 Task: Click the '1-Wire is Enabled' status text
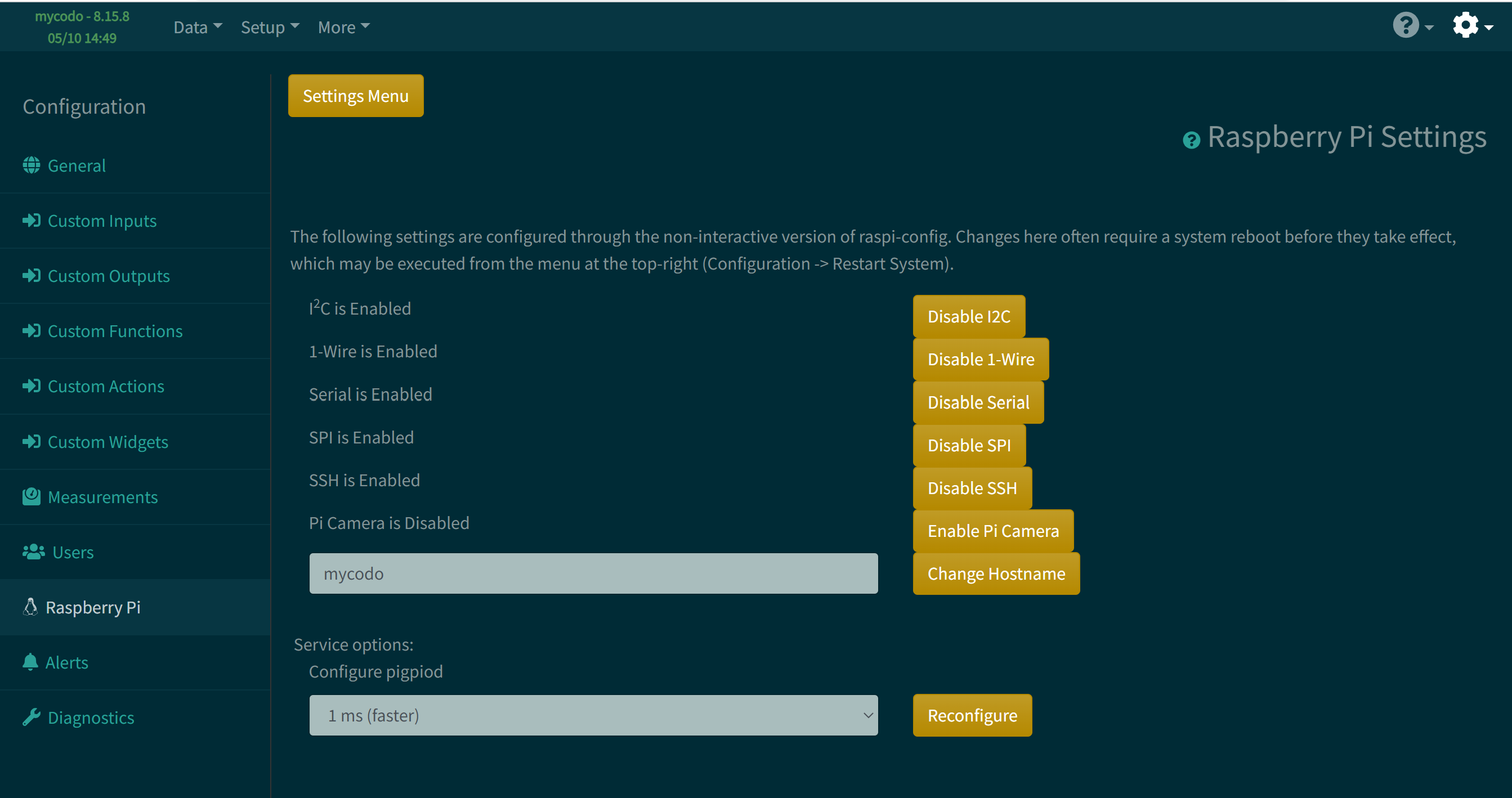(x=373, y=352)
